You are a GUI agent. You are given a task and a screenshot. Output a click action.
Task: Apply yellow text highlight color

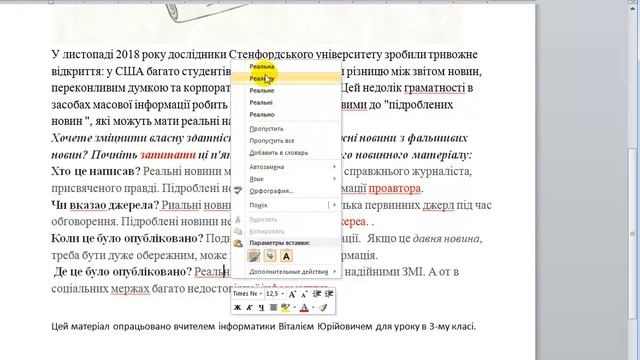pos(286,308)
